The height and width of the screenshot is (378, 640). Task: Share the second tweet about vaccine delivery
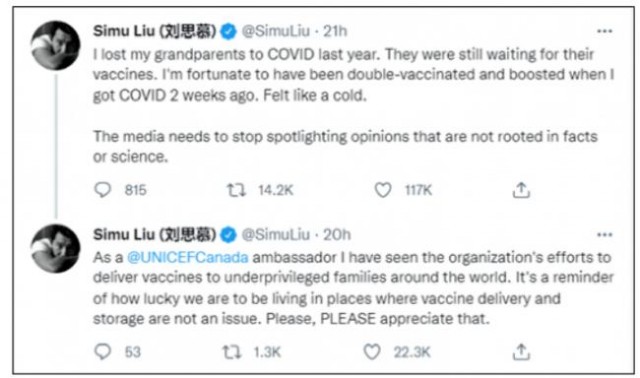coord(521,352)
